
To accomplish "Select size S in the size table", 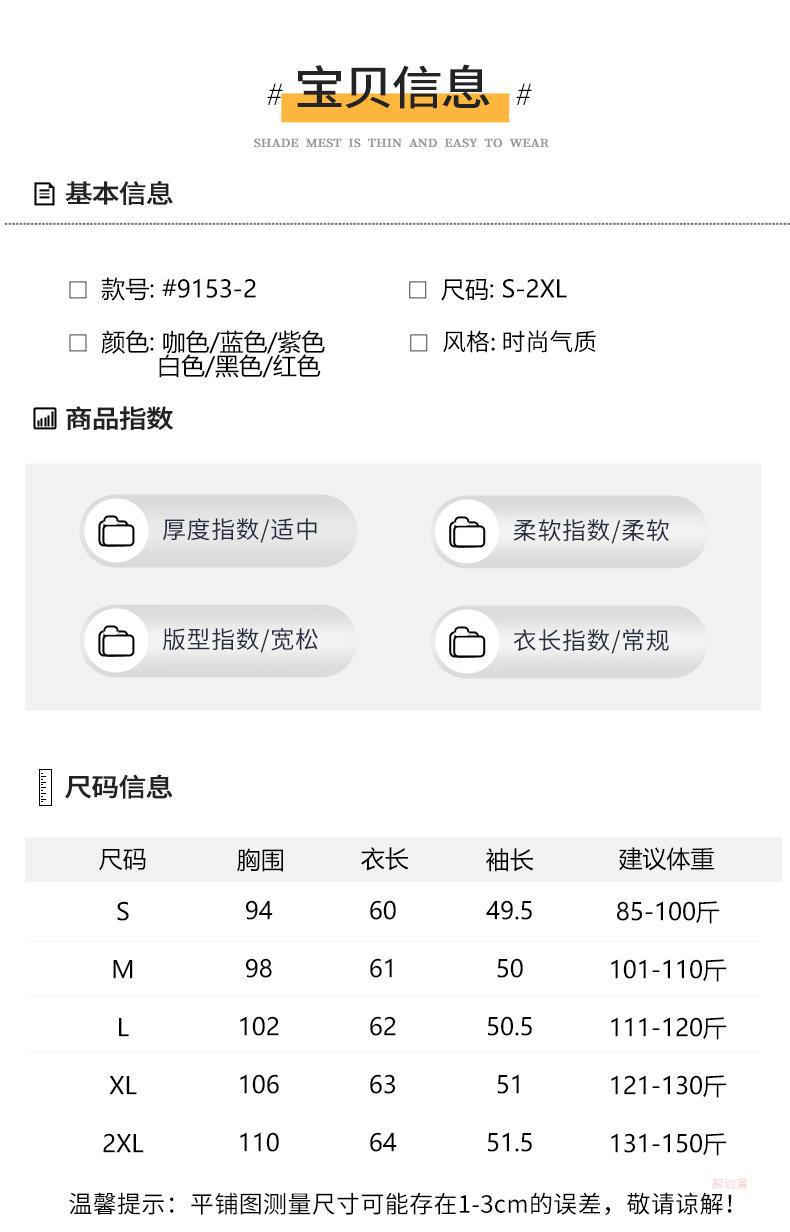I will 123,911.
